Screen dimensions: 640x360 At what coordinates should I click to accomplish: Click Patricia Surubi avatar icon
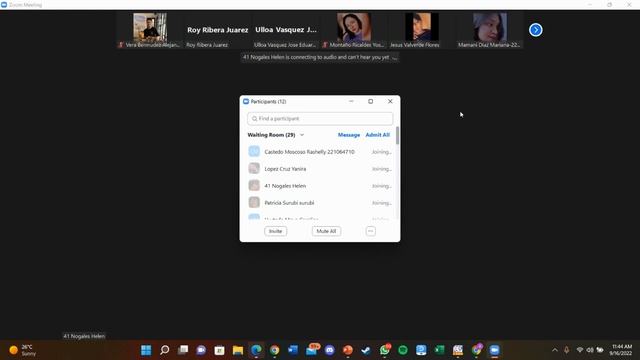coord(254,202)
